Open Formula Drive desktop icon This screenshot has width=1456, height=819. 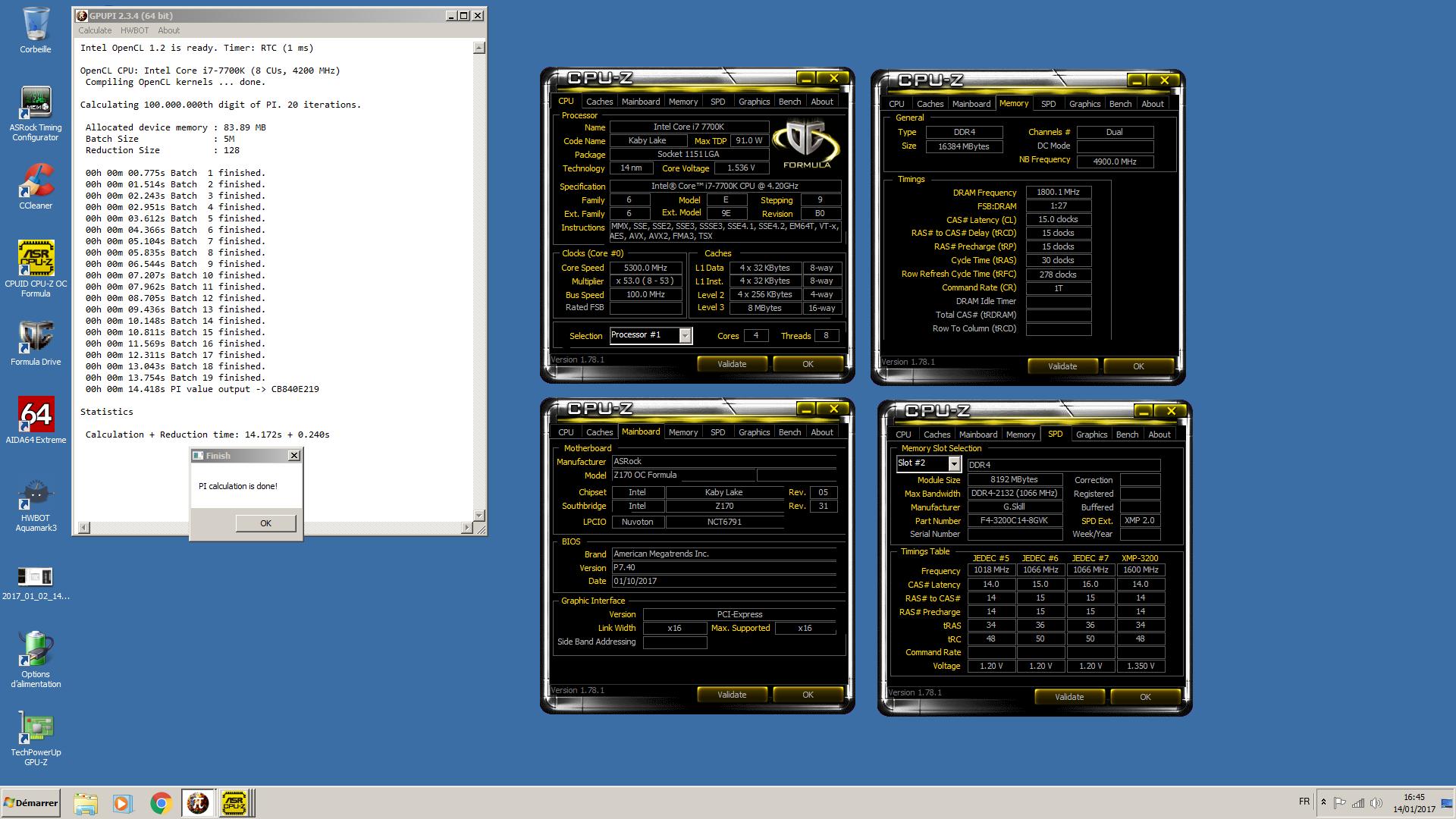[x=36, y=343]
